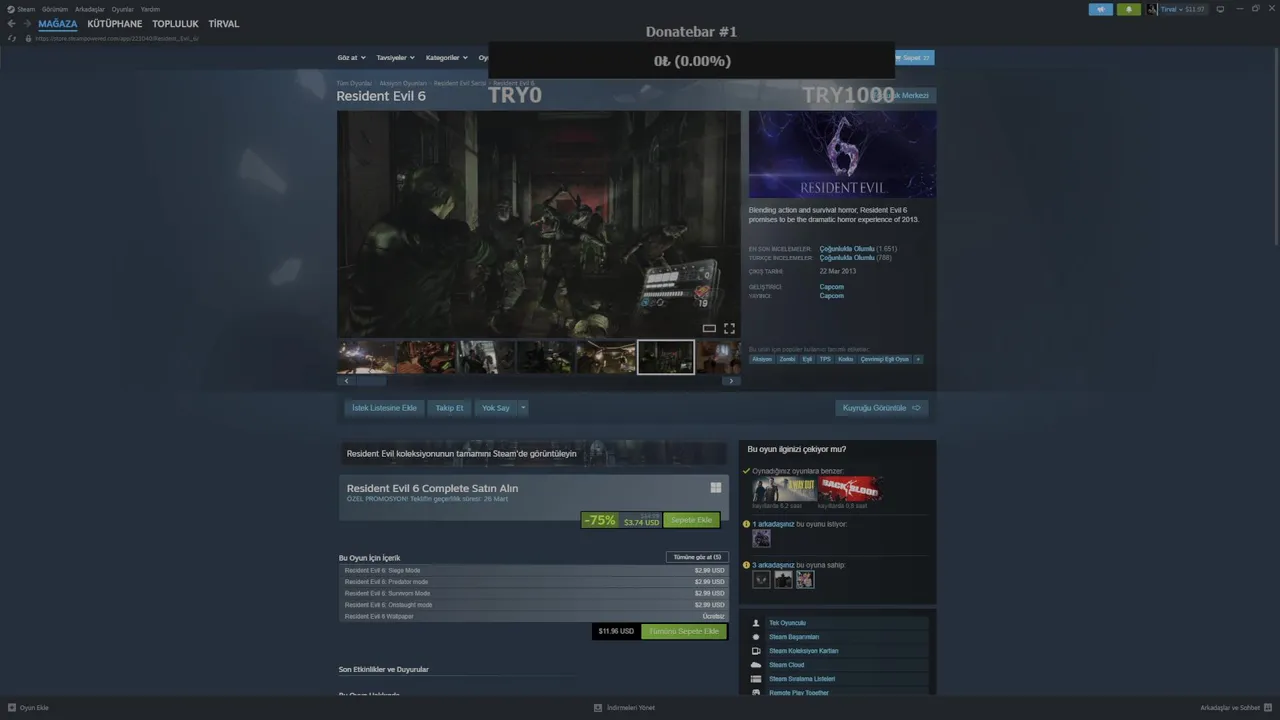
Task: Open the Korku tag
Action: [846, 359]
